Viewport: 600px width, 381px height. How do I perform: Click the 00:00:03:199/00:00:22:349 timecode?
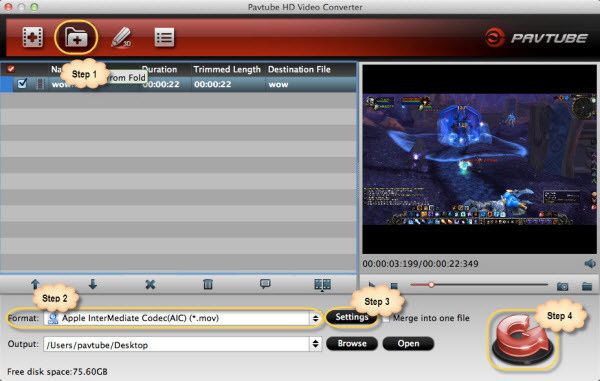tap(421, 264)
